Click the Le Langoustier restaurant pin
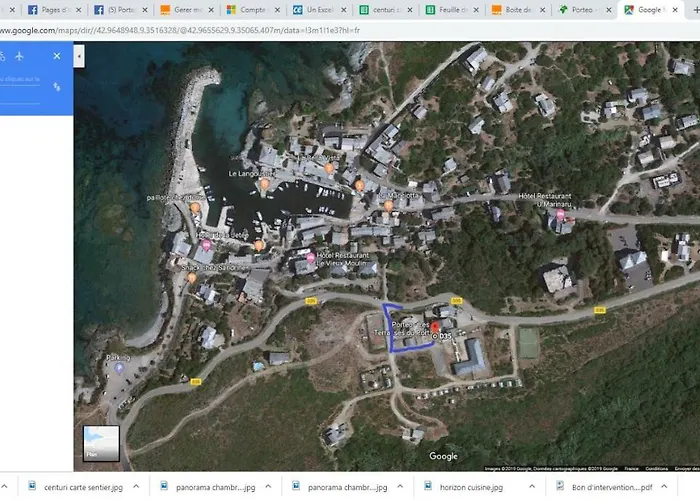 (264, 184)
